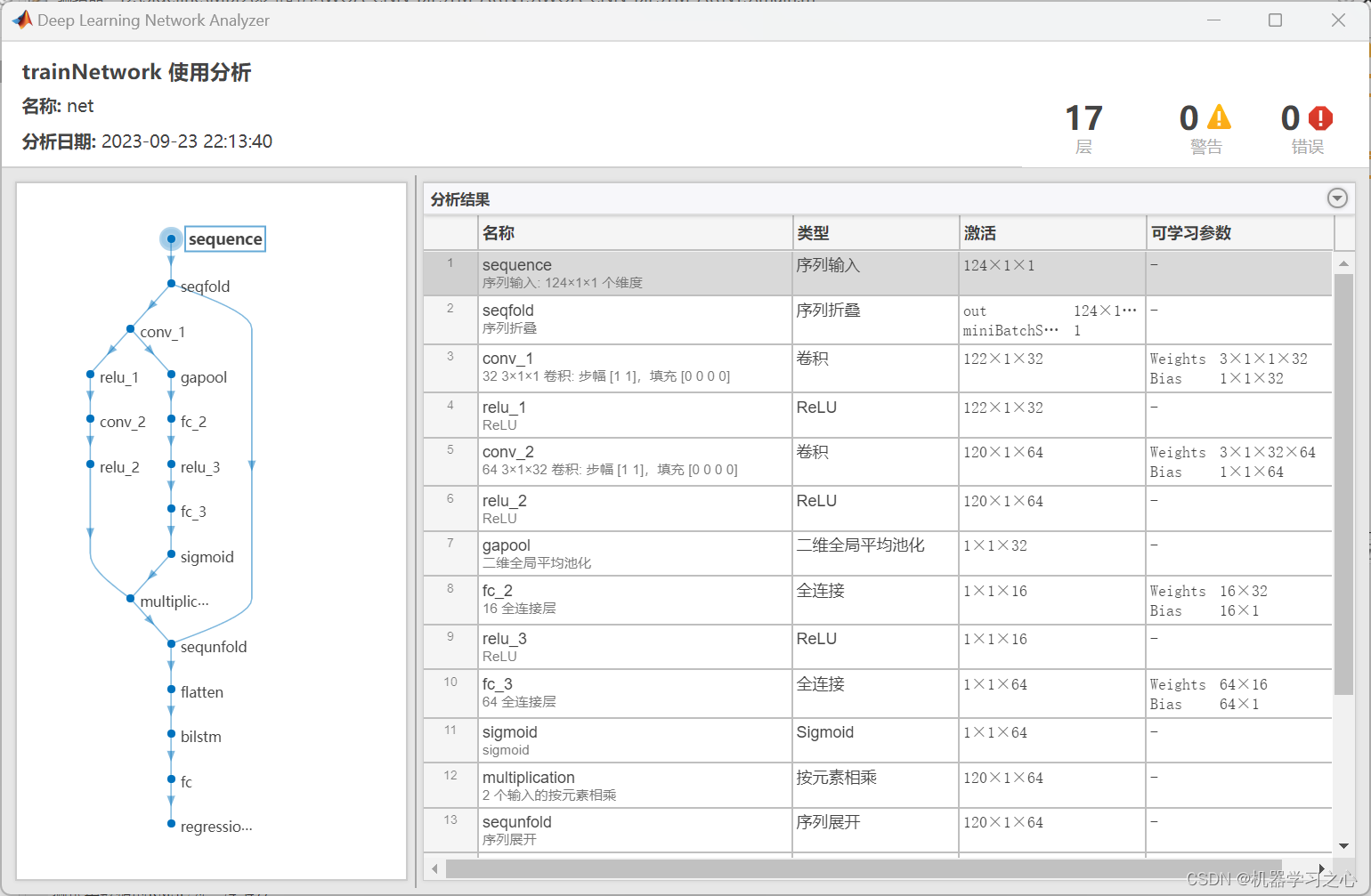Click the 名称 column header
The height and width of the screenshot is (896, 1371).
(x=499, y=232)
